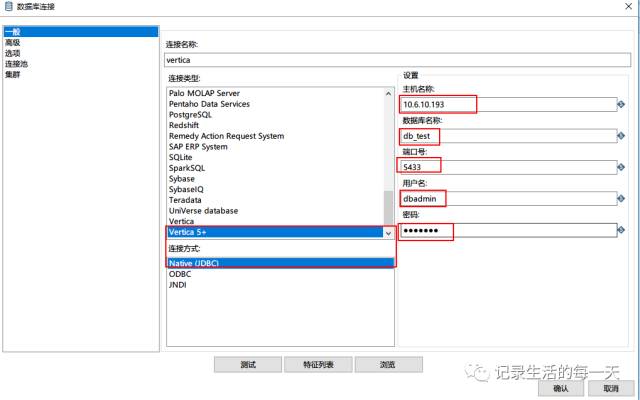Close the database connection dialog
Image resolution: width=640 pixels, height=400 pixels.
coord(629,6)
